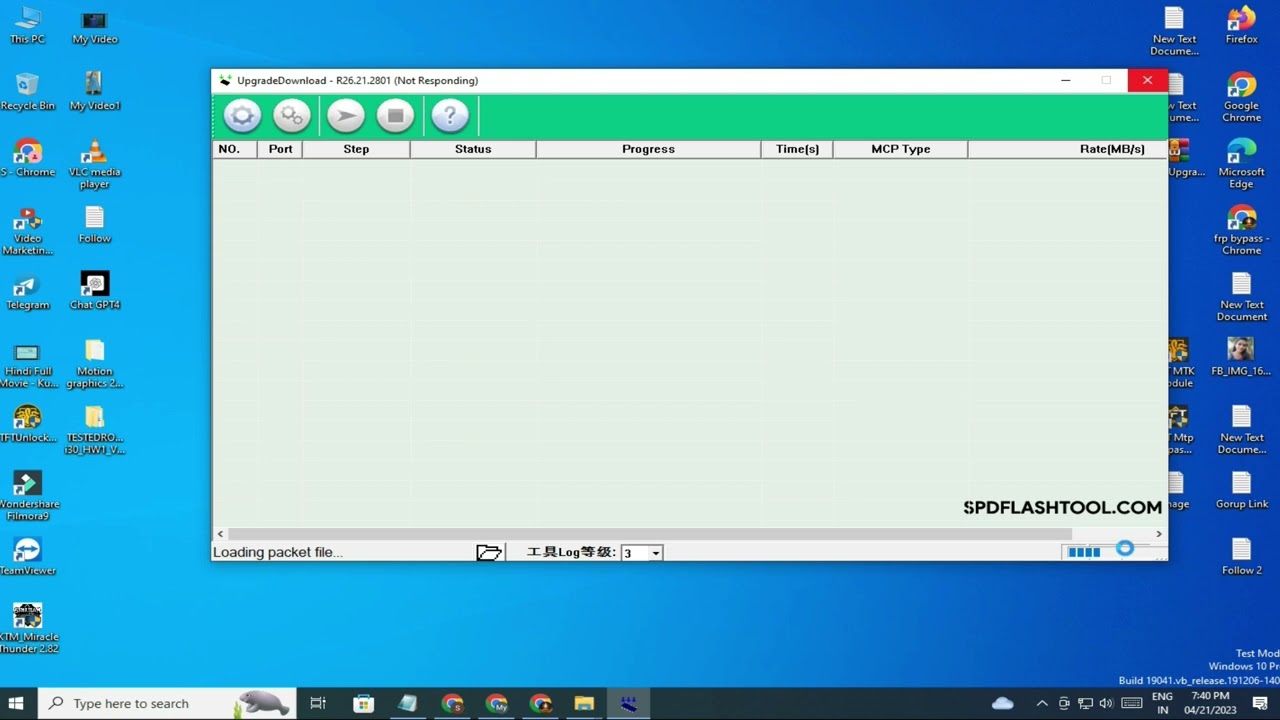Select the This PC desktop icon
1280x720 pixels.
point(27,25)
